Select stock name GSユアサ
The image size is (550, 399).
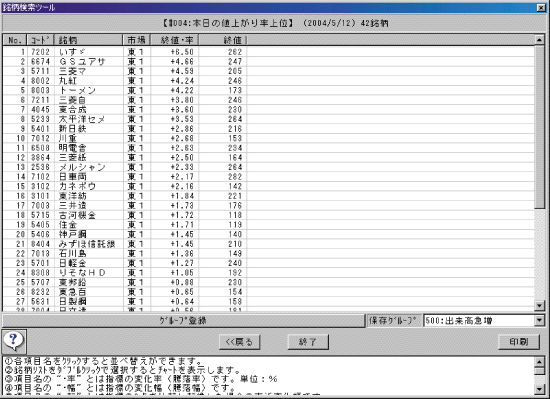tap(82, 62)
